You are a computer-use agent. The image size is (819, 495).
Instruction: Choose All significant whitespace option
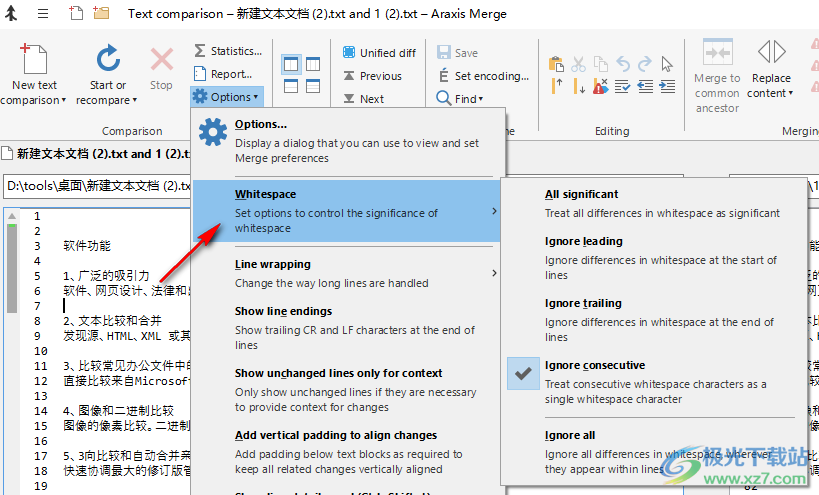pyautogui.click(x=653, y=204)
